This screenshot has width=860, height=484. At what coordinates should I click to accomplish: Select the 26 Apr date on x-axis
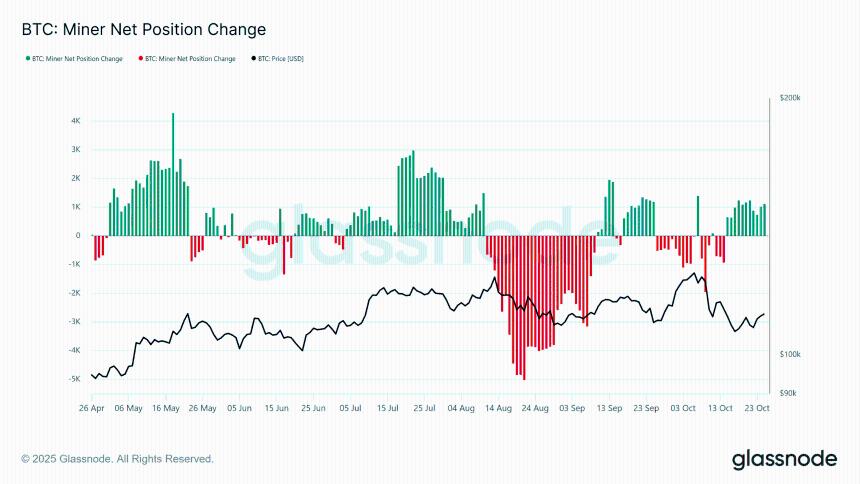[91, 408]
